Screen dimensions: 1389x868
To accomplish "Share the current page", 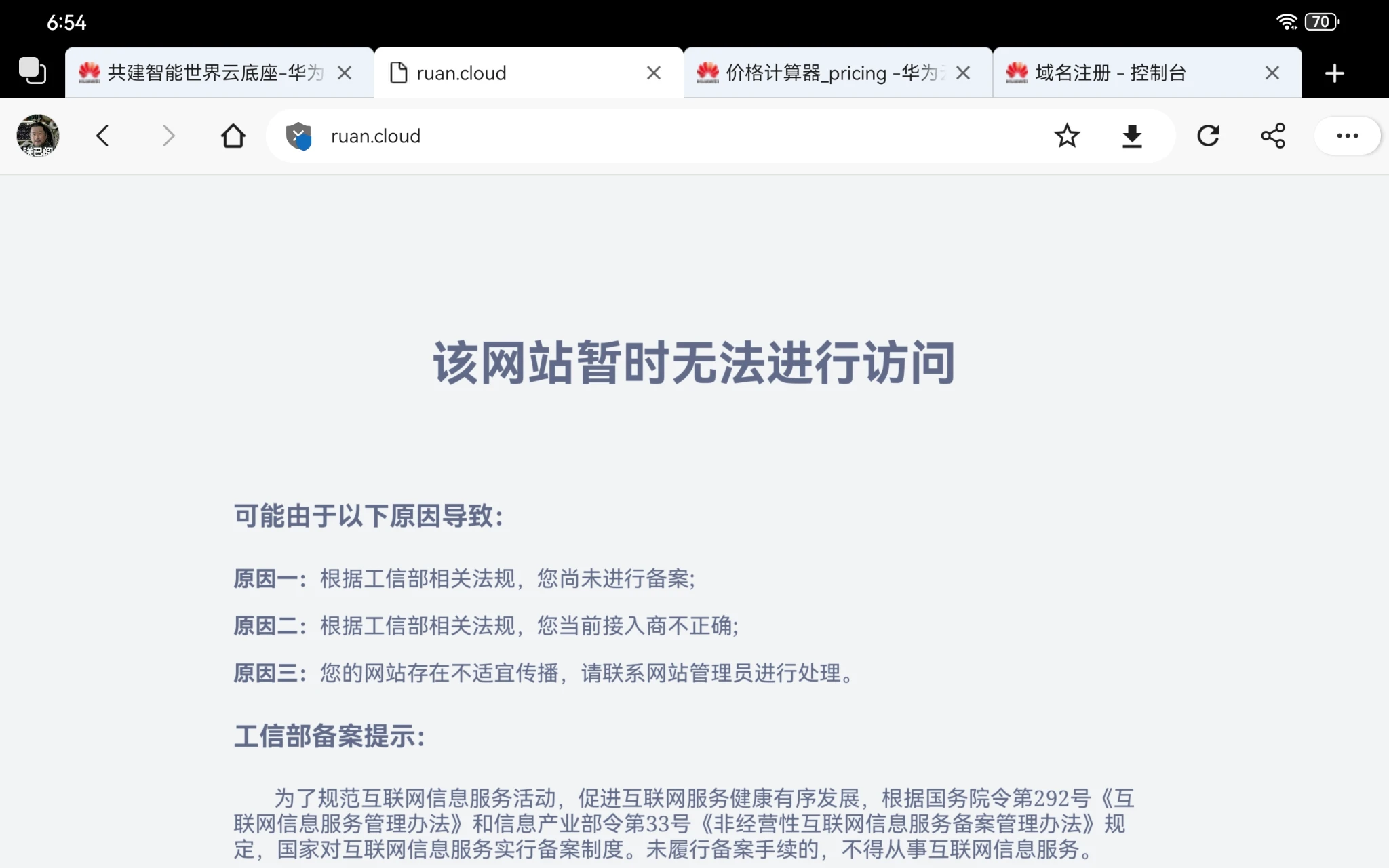I will tap(1273, 136).
